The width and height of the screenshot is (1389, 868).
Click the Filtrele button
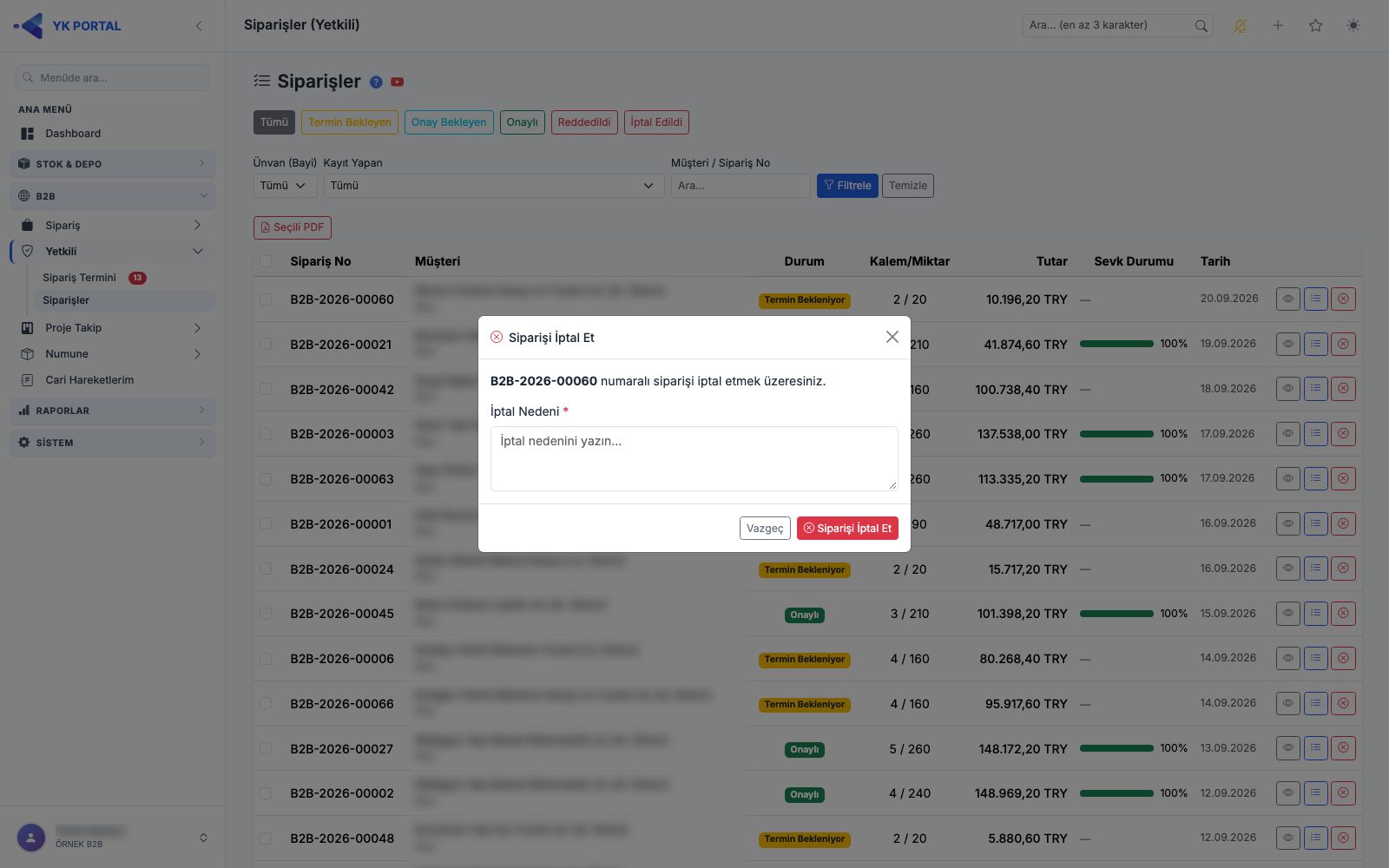pos(847,186)
